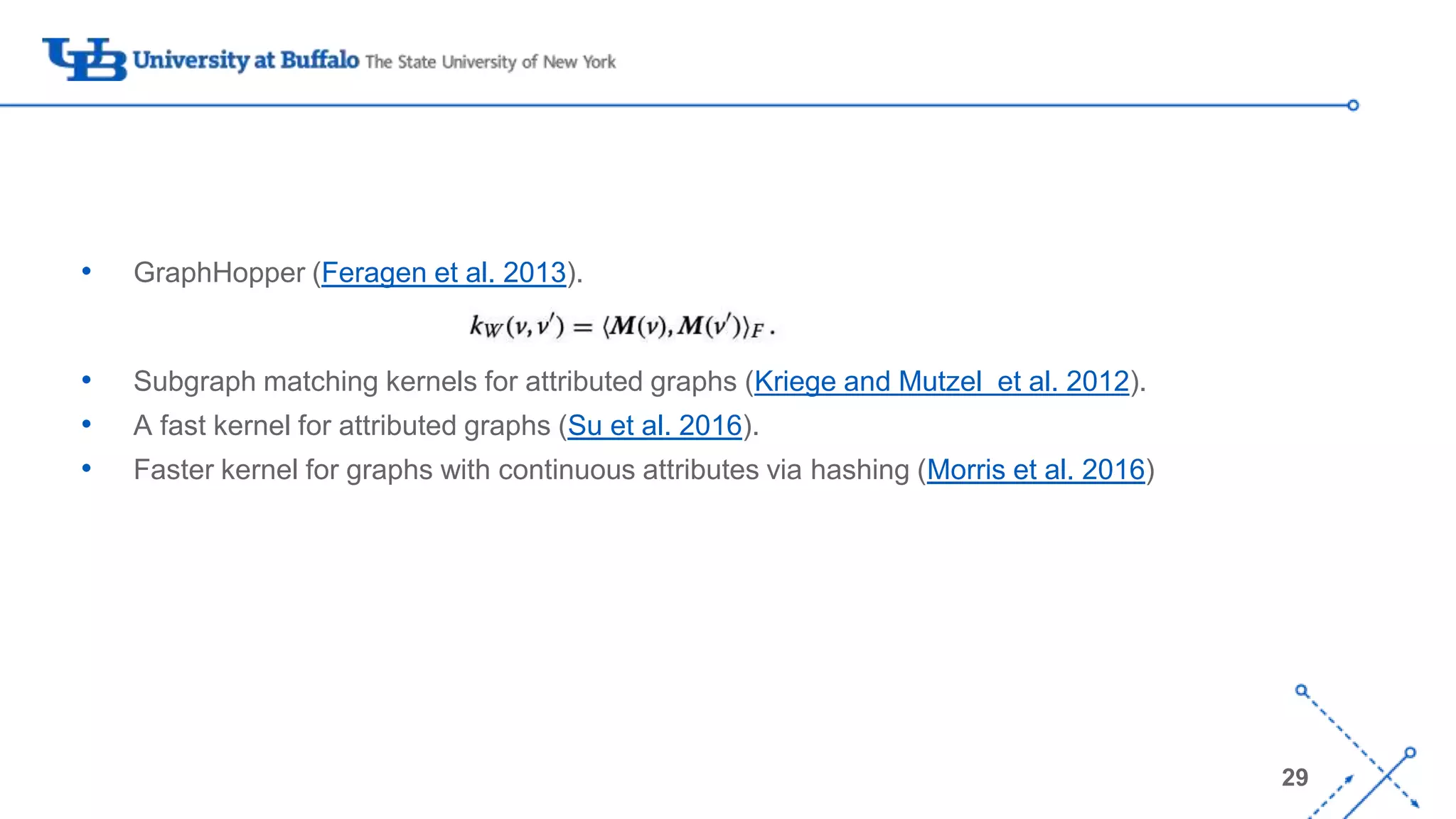Select the kernel formula image
Viewport: 1456px width, 819px height.
click(622, 326)
